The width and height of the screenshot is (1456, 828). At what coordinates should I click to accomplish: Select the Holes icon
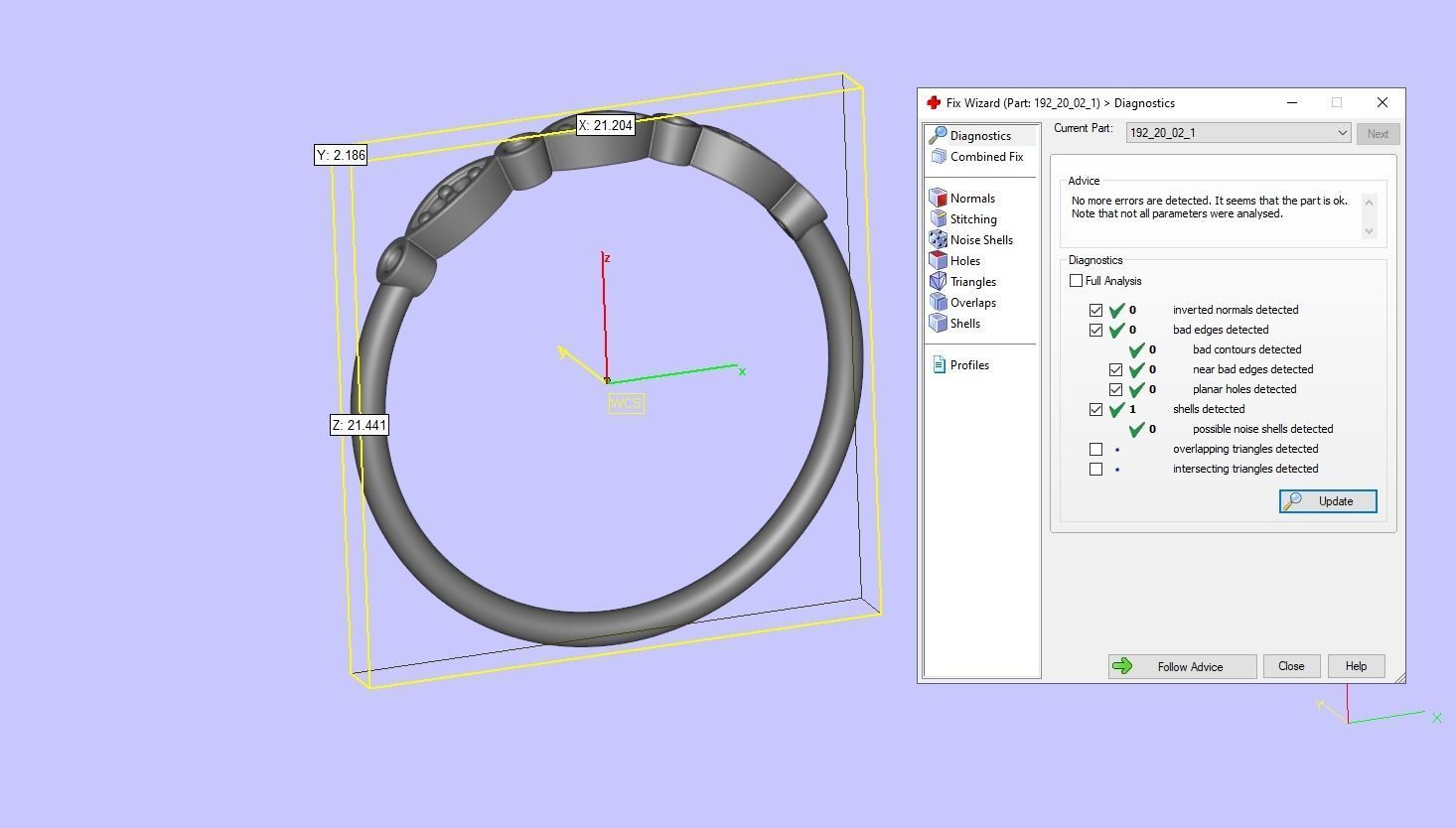tap(938, 261)
